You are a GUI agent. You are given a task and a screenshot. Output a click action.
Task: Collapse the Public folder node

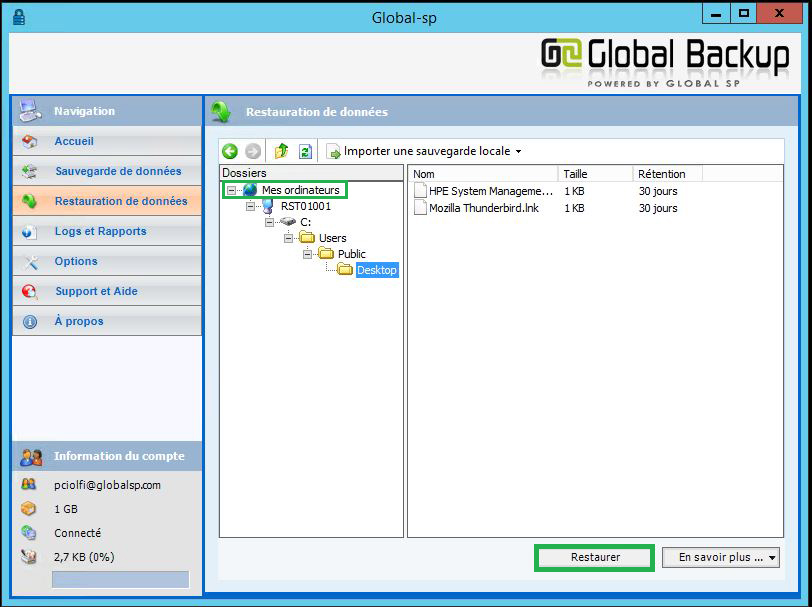(x=308, y=254)
